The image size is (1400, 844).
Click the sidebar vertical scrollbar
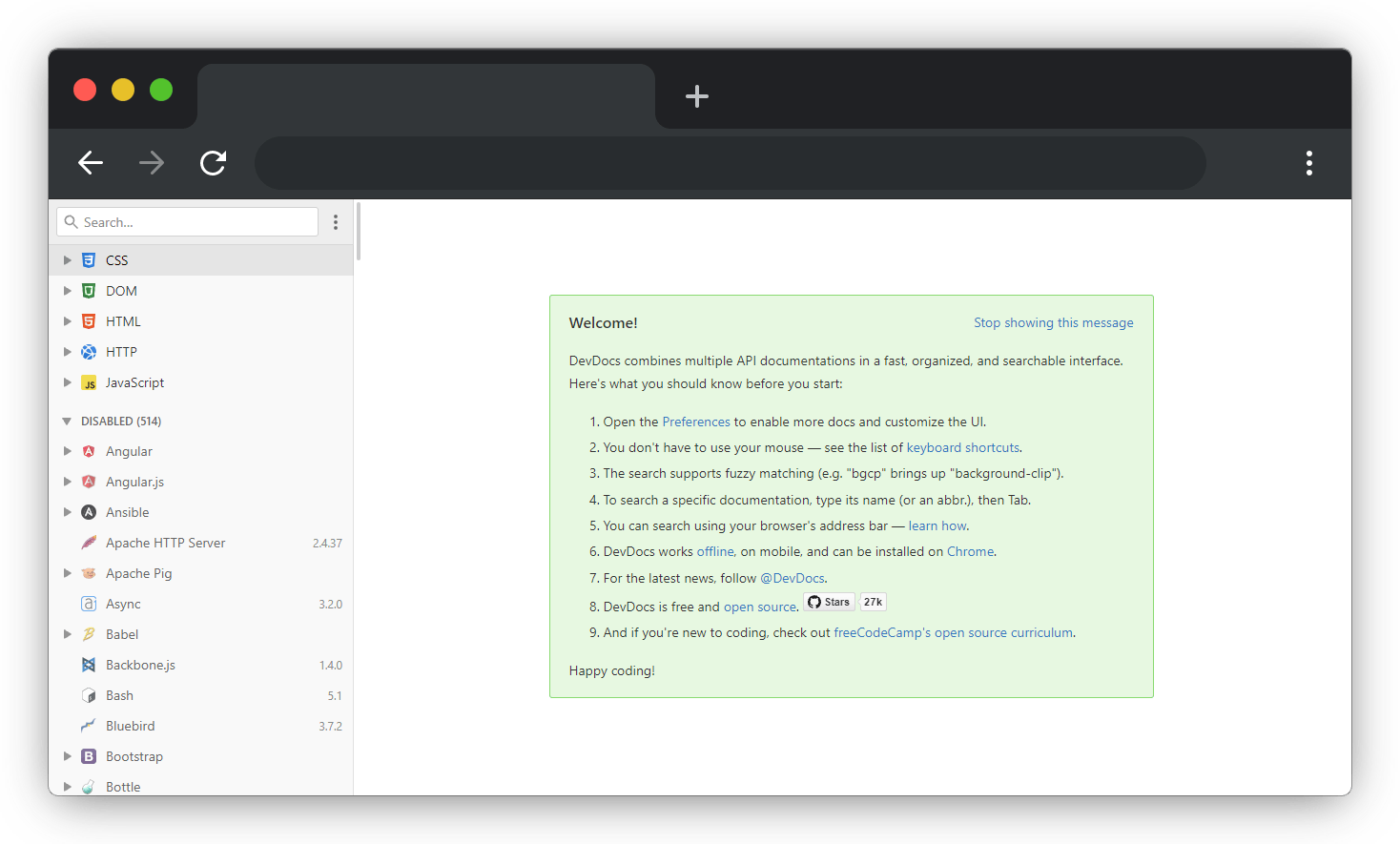click(359, 231)
